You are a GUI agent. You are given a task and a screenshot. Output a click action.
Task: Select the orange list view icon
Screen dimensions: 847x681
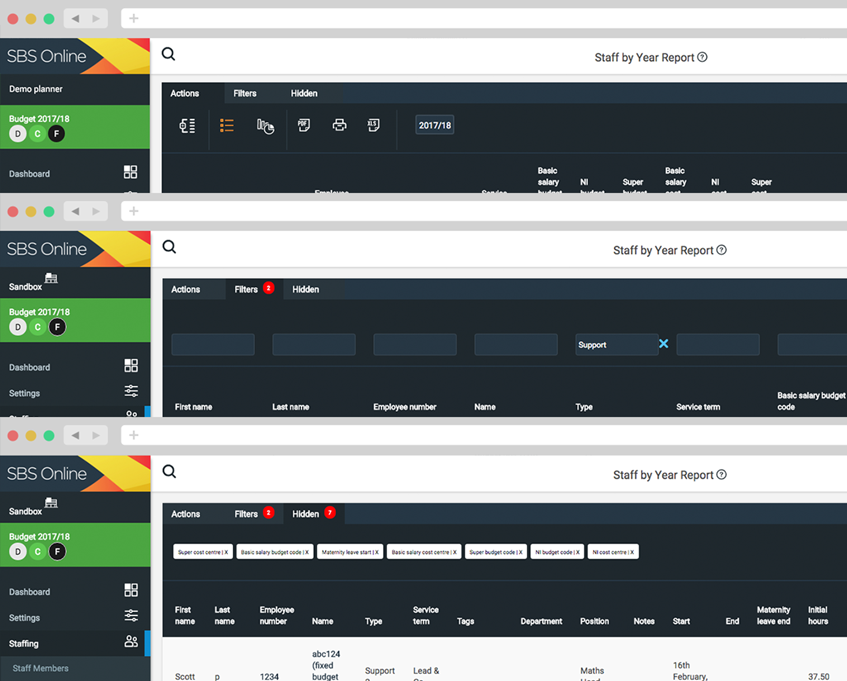(227, 126)
